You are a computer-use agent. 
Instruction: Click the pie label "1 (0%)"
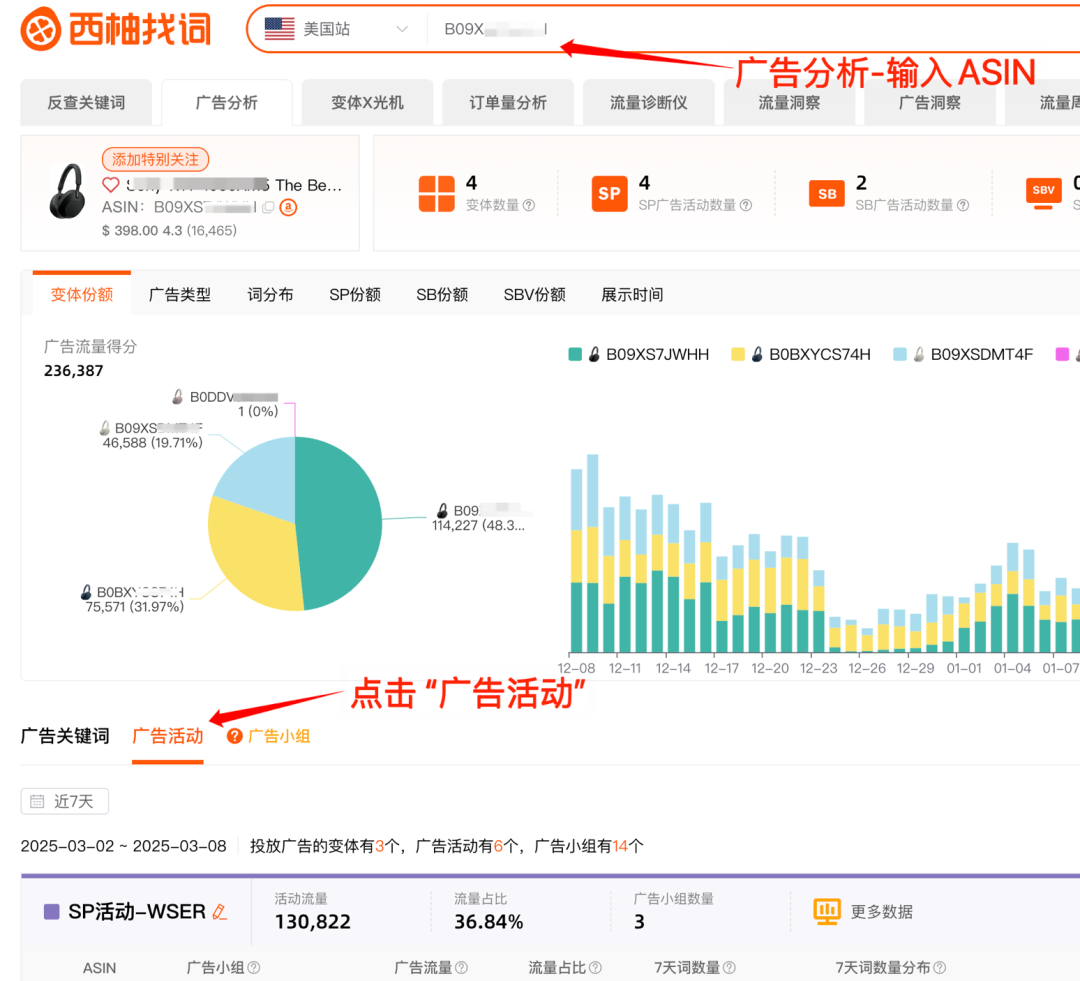[258, 411]
